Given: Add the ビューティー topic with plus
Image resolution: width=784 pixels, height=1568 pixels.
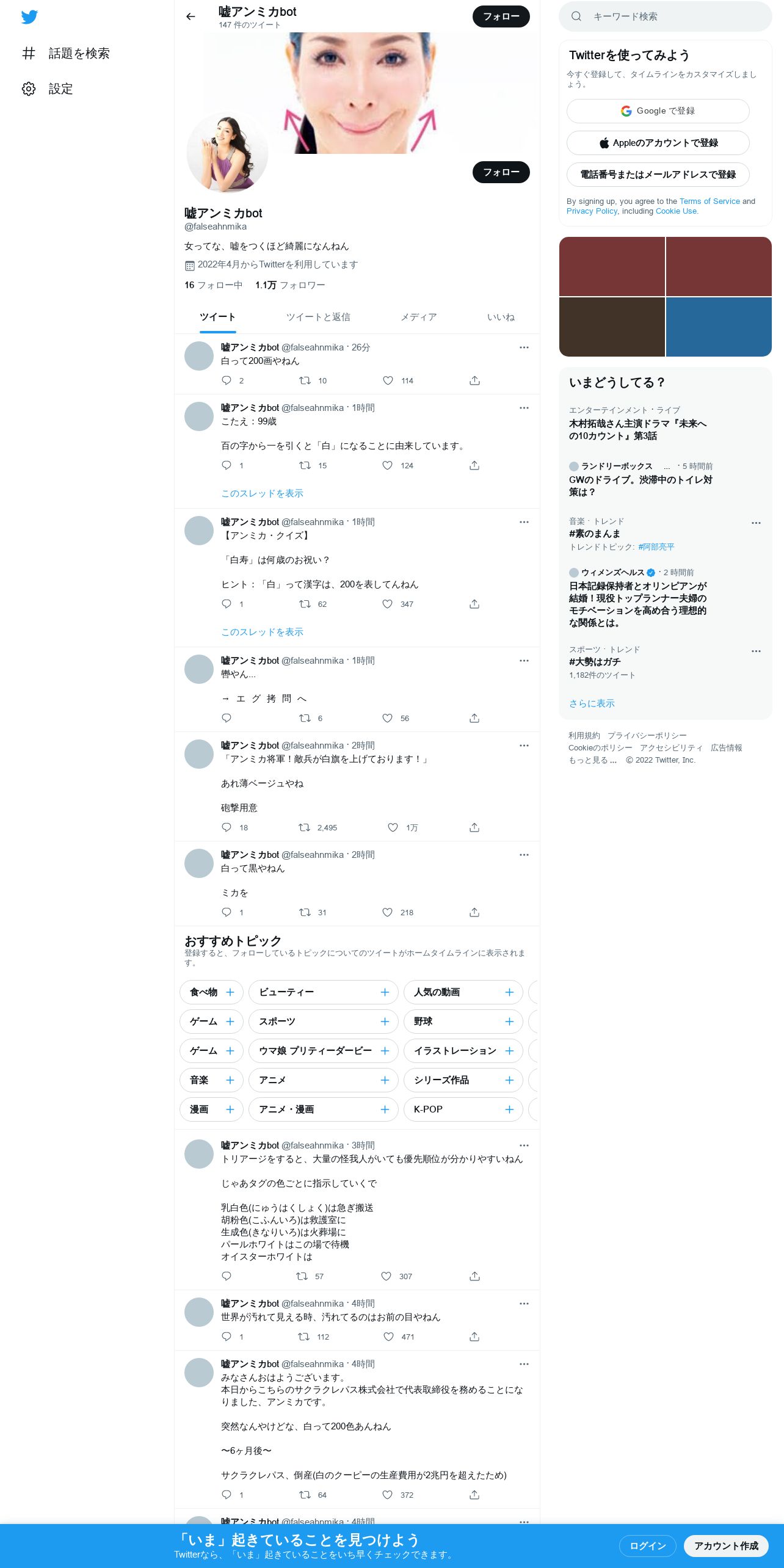Looking at the screenshot, I should point(385,992).
